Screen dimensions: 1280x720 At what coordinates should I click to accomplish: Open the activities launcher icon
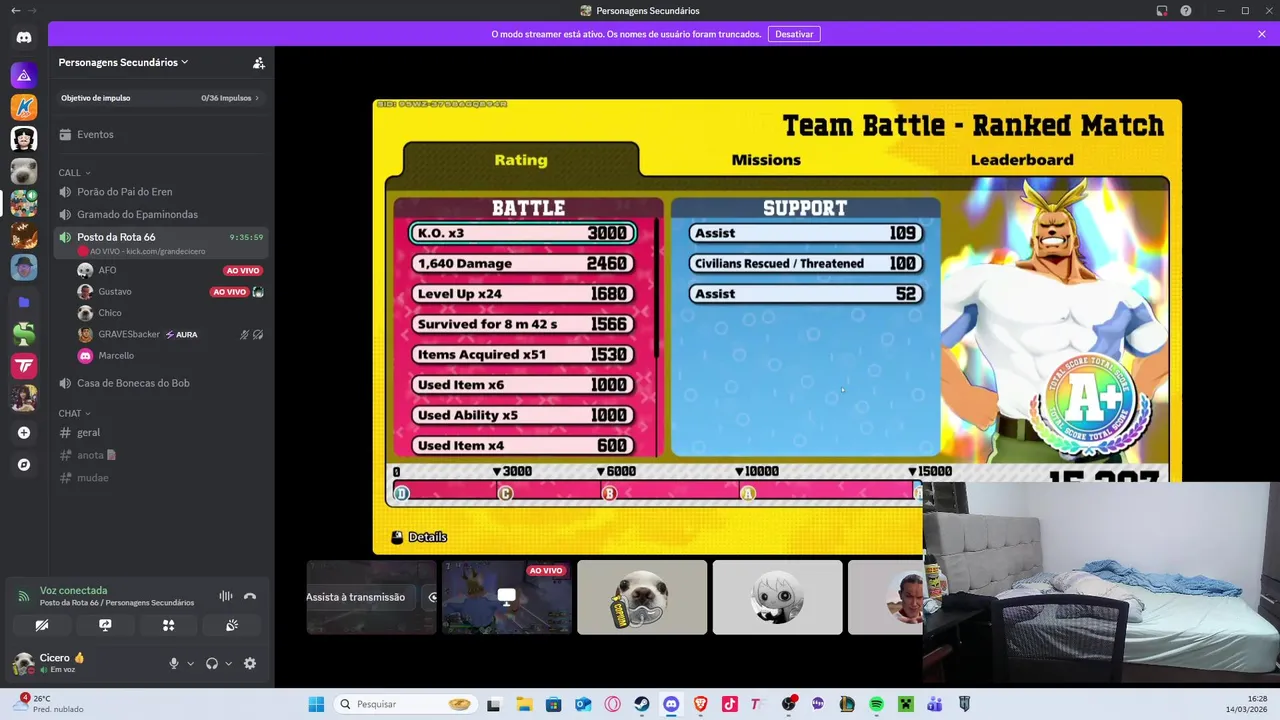click(168, 625)
